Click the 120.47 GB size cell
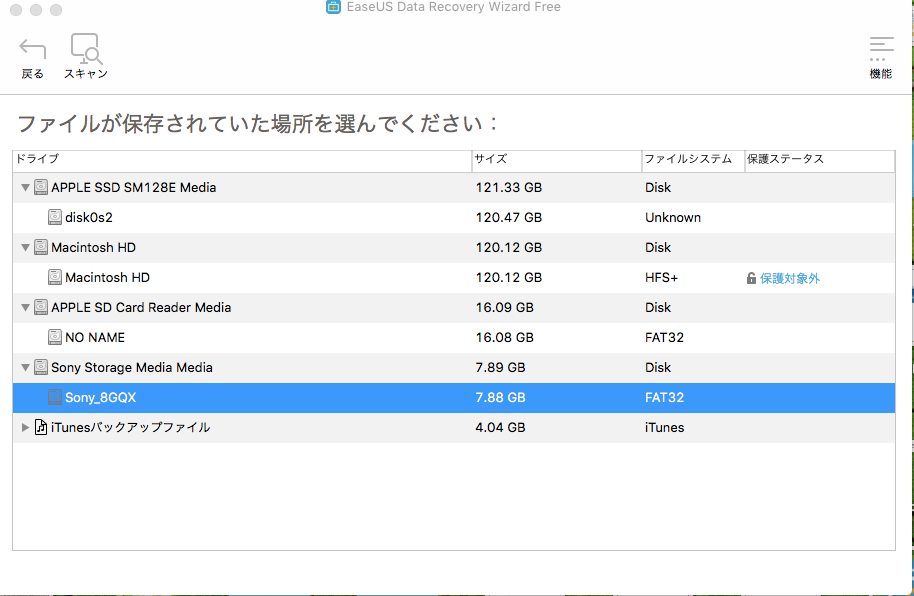Image resolution: width=914 pixels, height=596 pixels. [509, 218]
